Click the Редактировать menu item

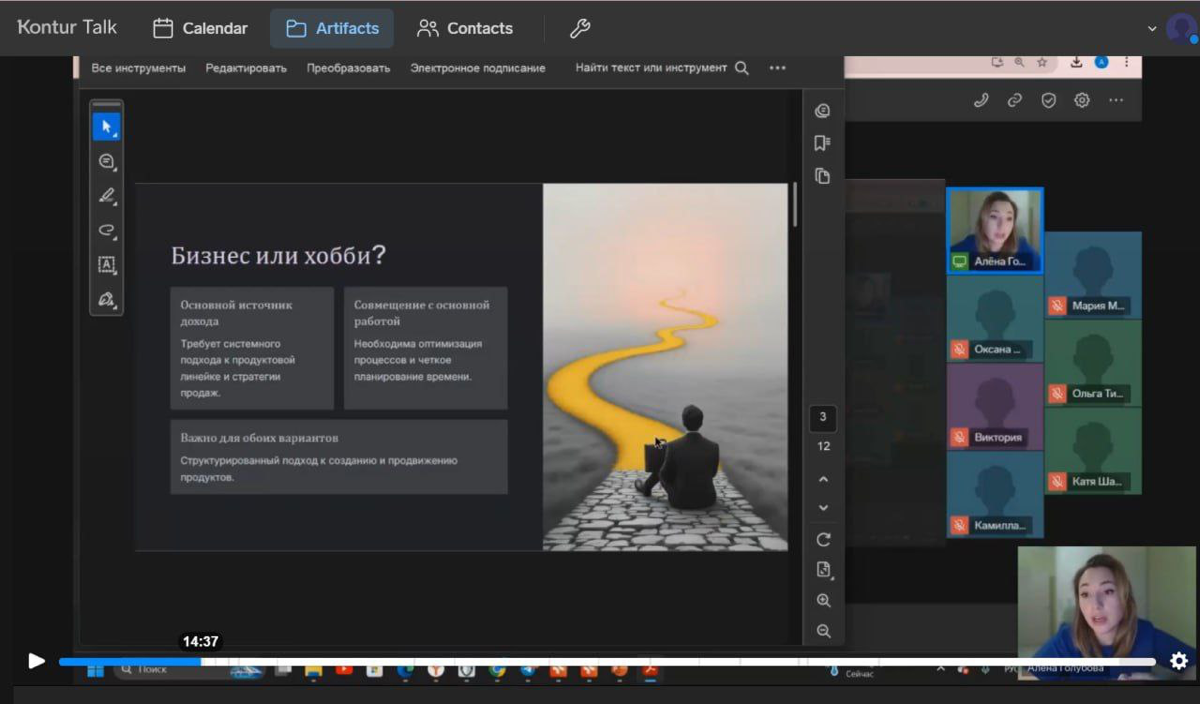click(x=246, y=68)
